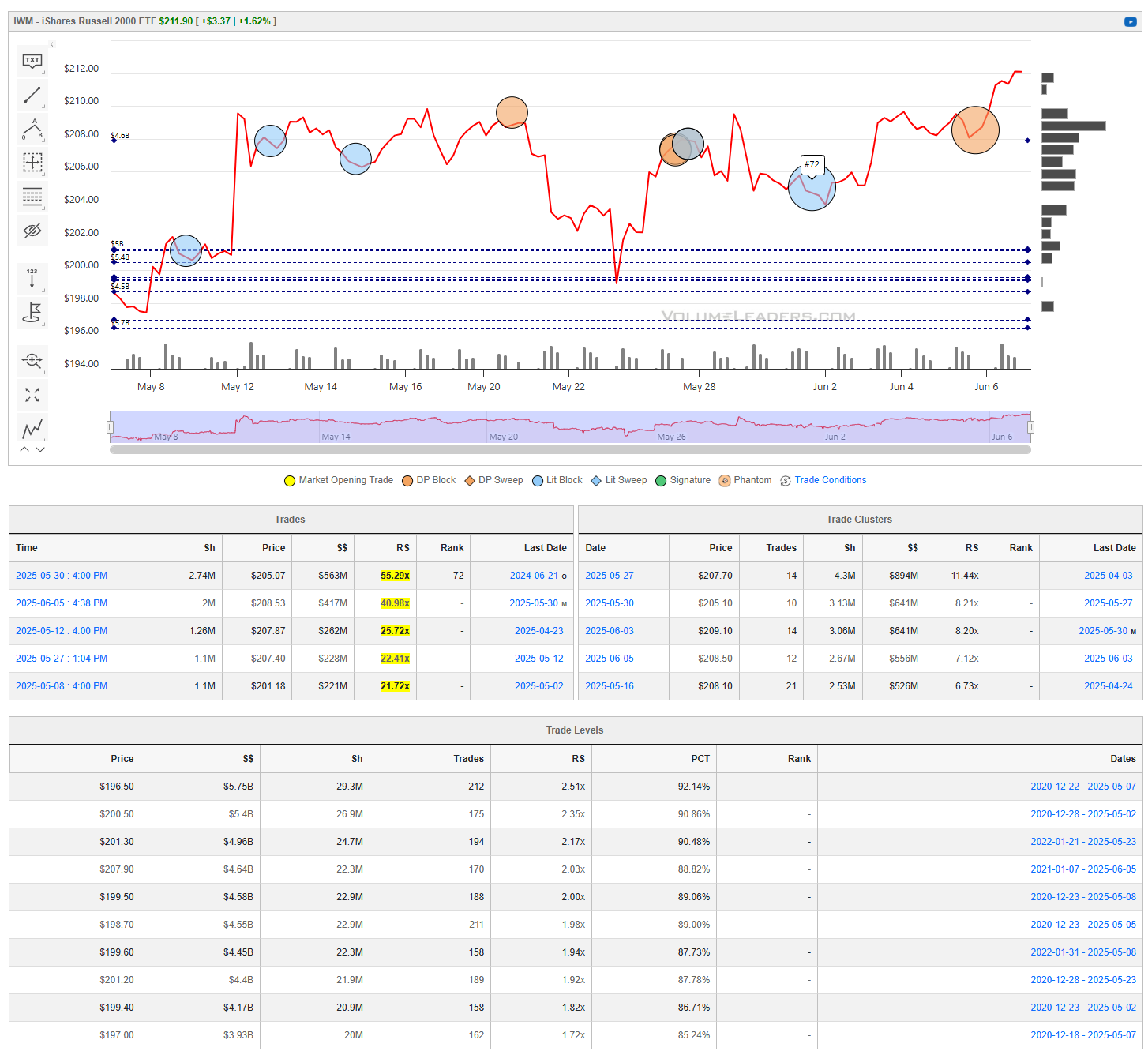
Task: Select the dashed rectangle measure tool
Action: 32,163
